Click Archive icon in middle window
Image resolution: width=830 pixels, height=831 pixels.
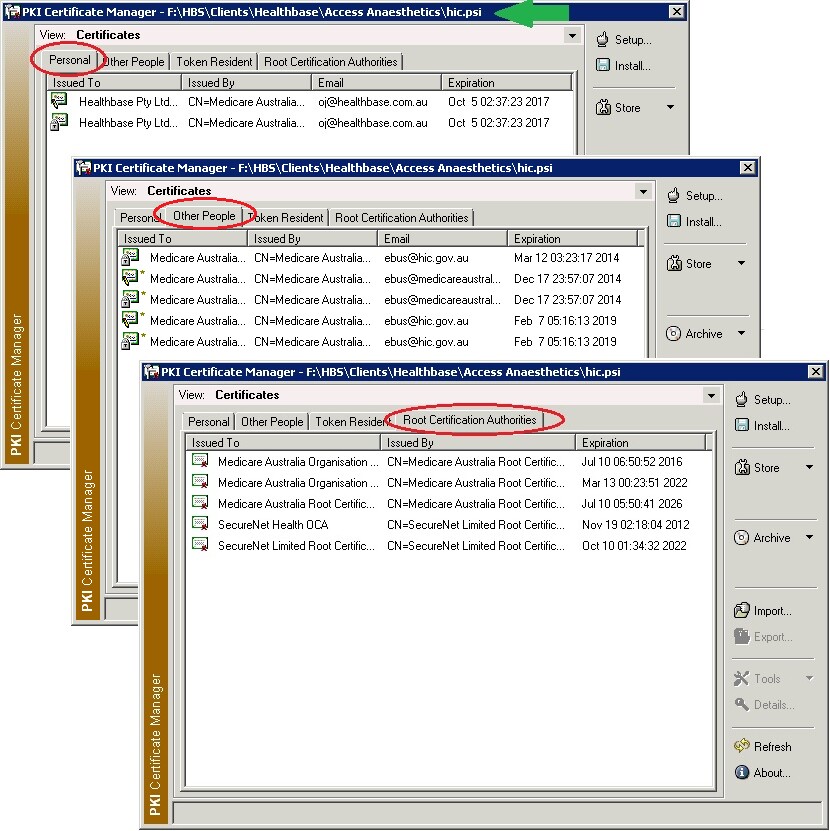[x=673, y=333]
